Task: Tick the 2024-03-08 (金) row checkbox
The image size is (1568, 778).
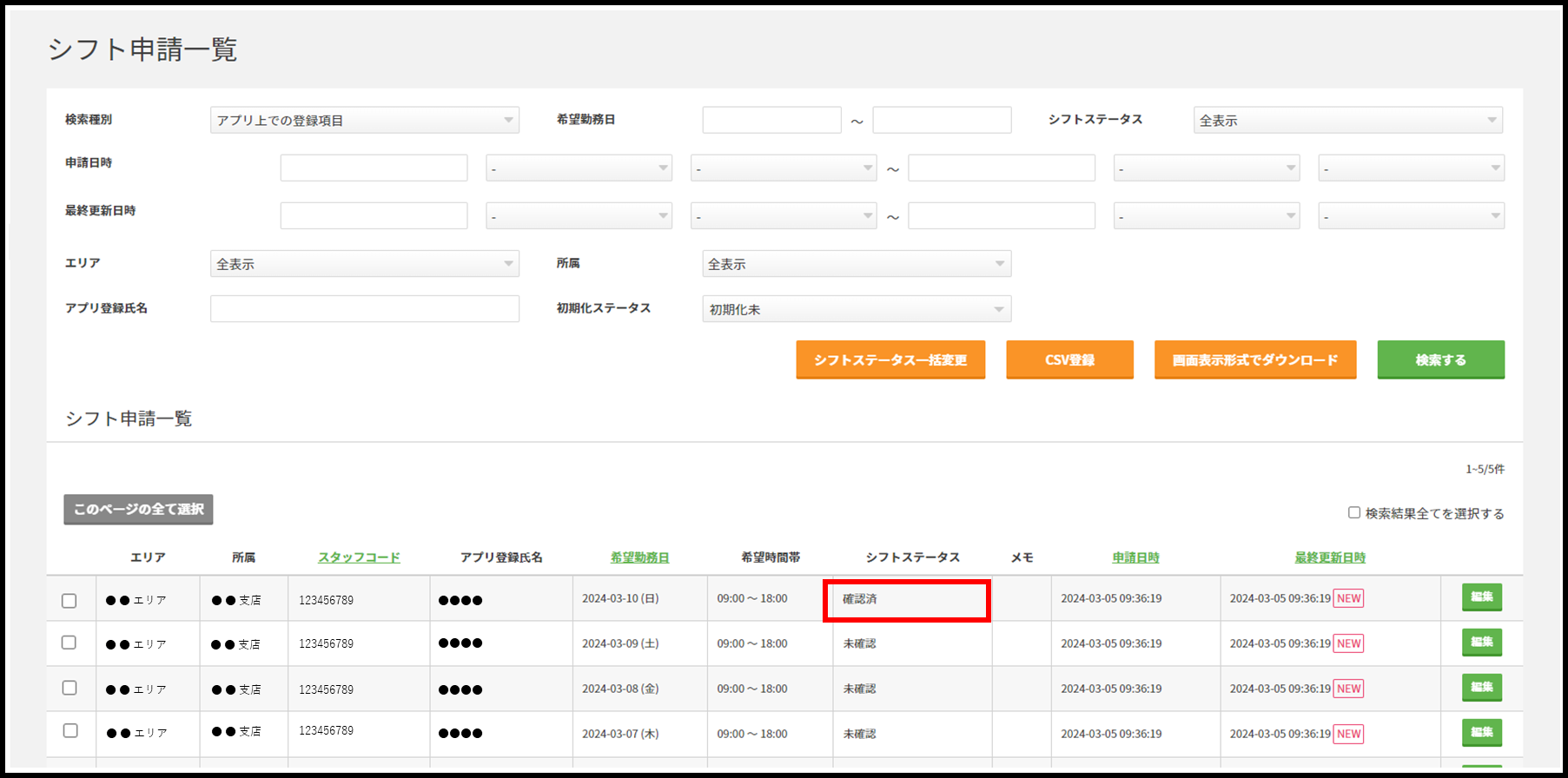Action: (69, 688)
